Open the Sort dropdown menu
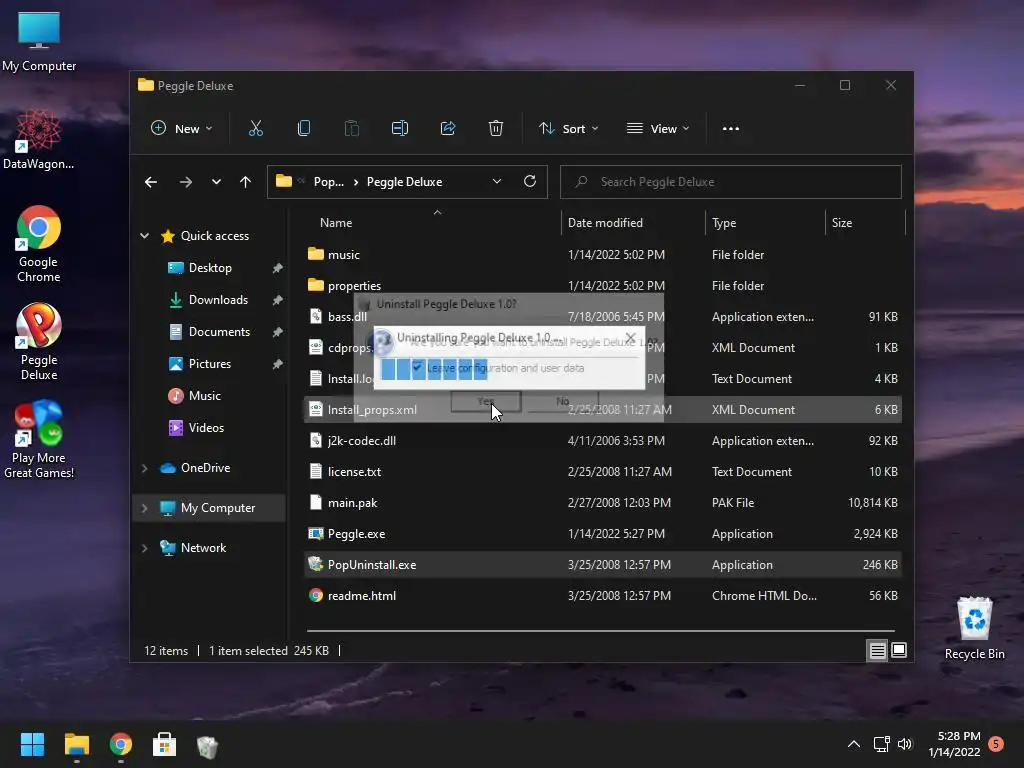This screenshot has width=1024, height=768. 568,129
